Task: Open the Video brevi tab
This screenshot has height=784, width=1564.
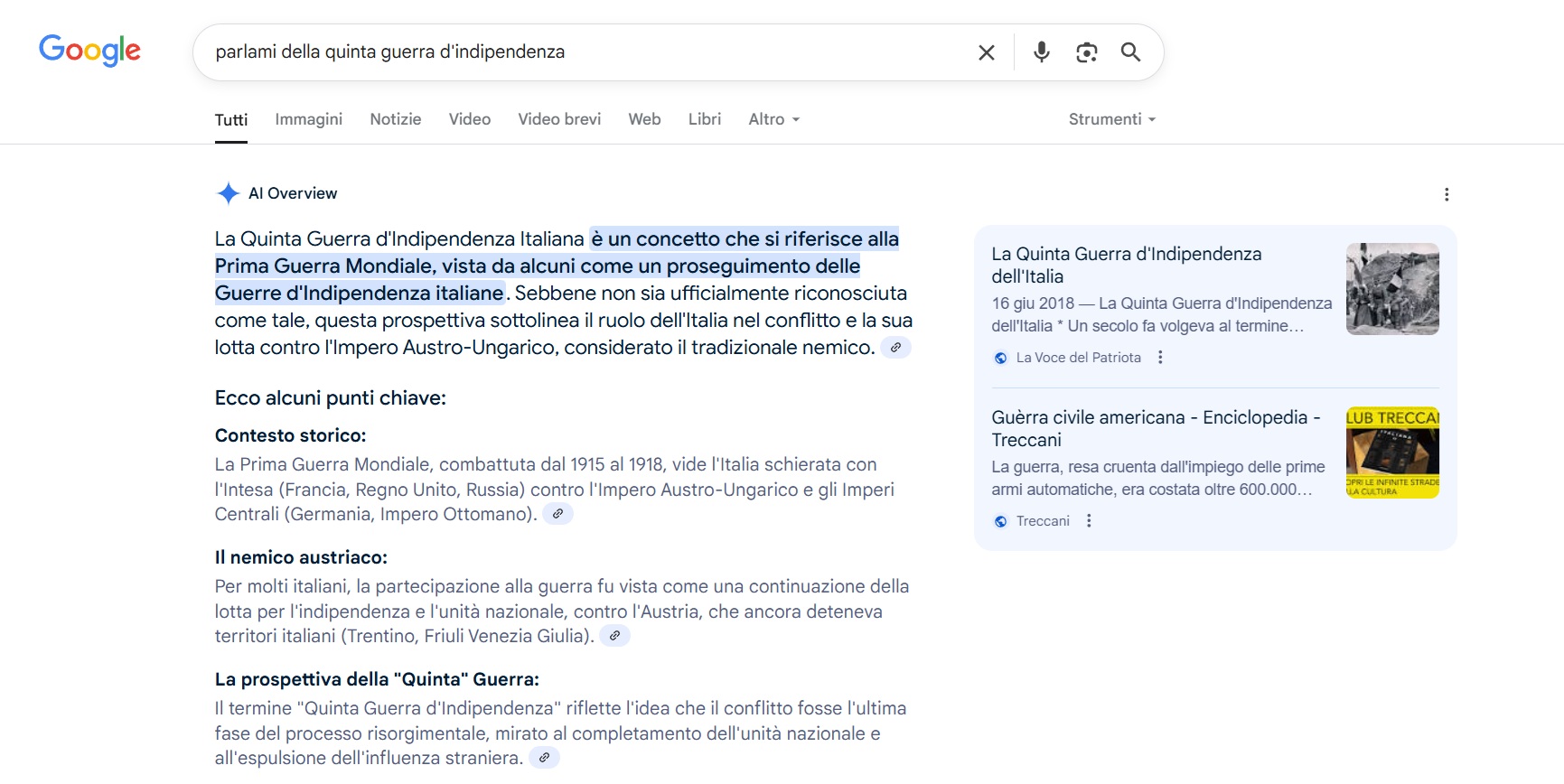Action: [559, 119]
